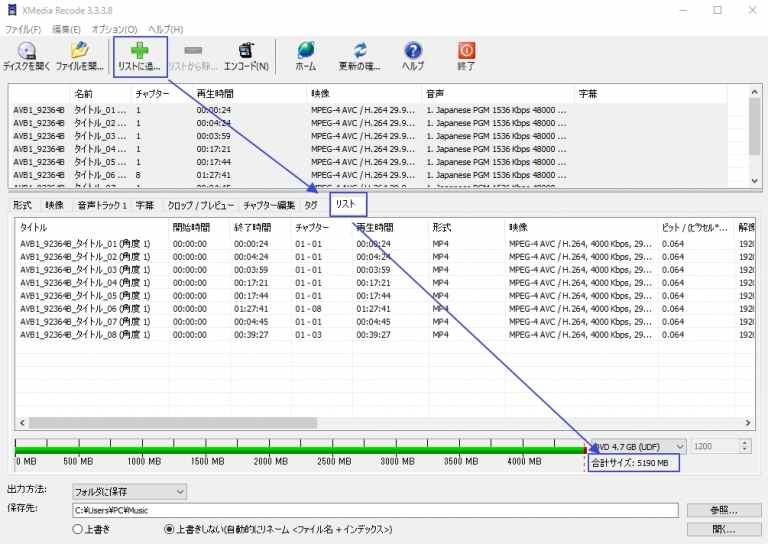Select the 上書き overwrite radio button

pyautogui.click(x=78, y=529)
